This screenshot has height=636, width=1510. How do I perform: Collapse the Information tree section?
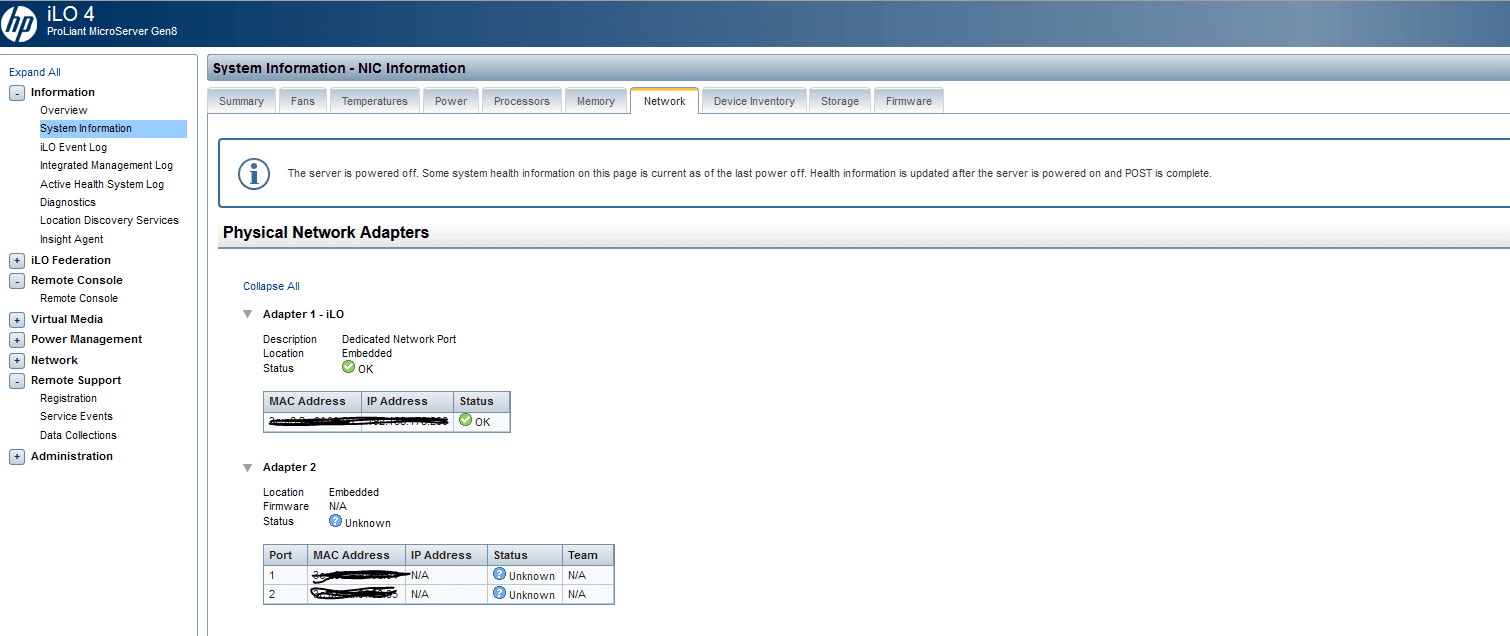(x=17, y=93)
